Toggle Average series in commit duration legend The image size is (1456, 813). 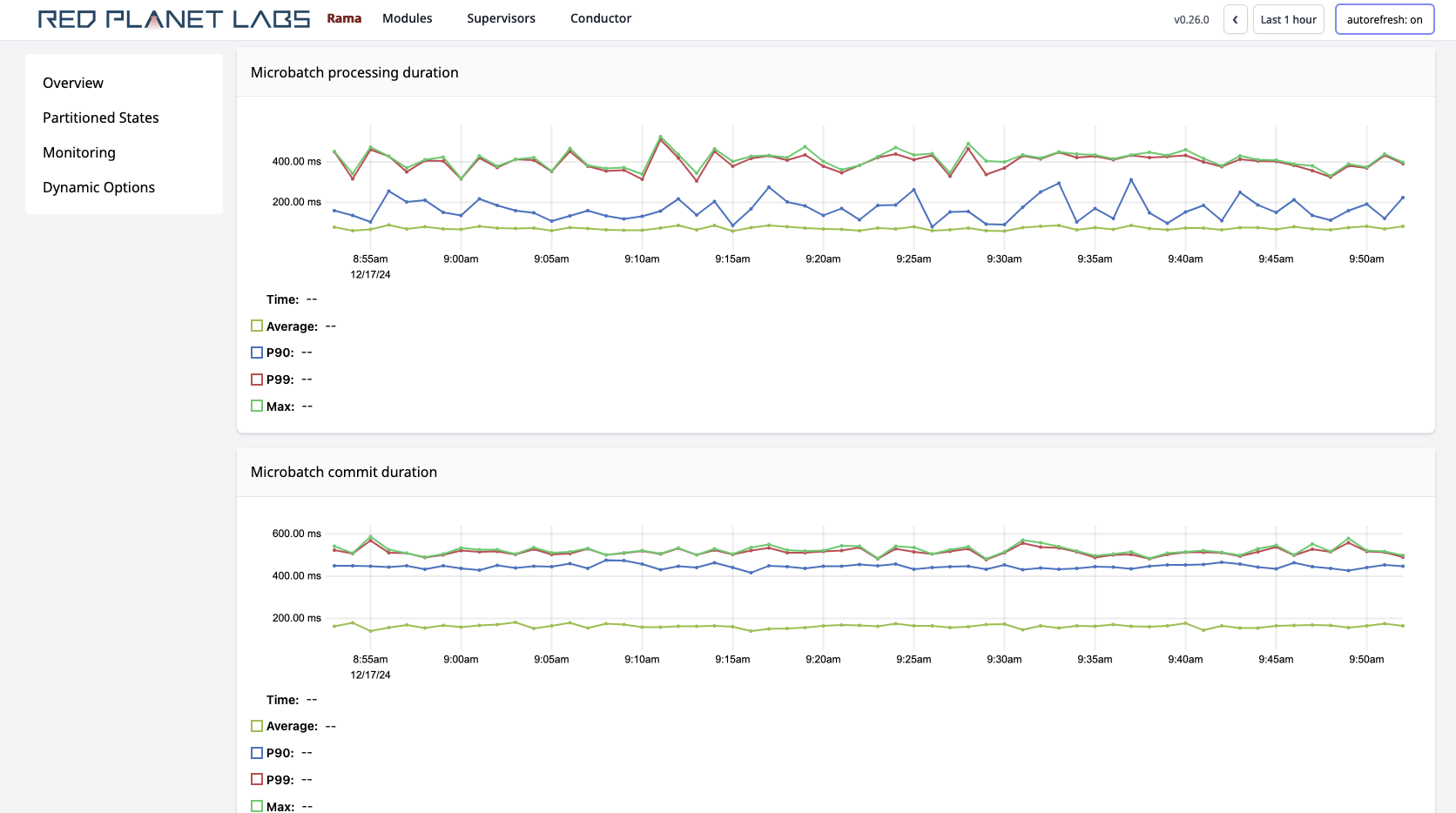(x=257, y=726)
